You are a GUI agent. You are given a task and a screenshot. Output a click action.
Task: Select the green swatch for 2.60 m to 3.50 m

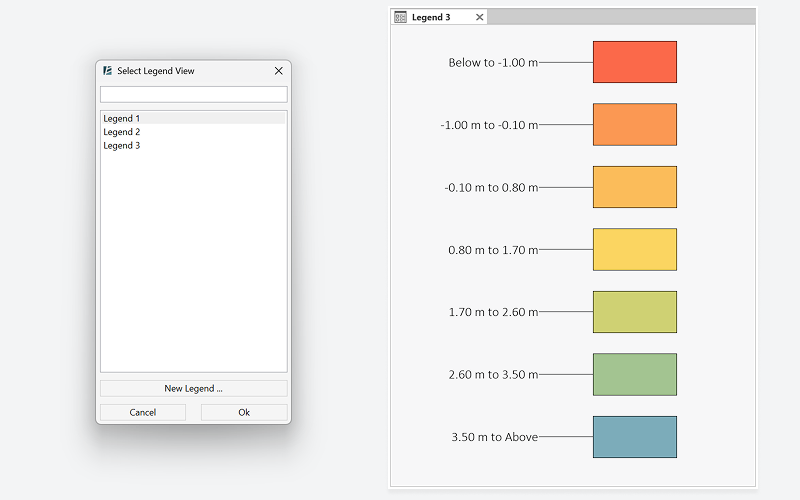pos(635,374)
